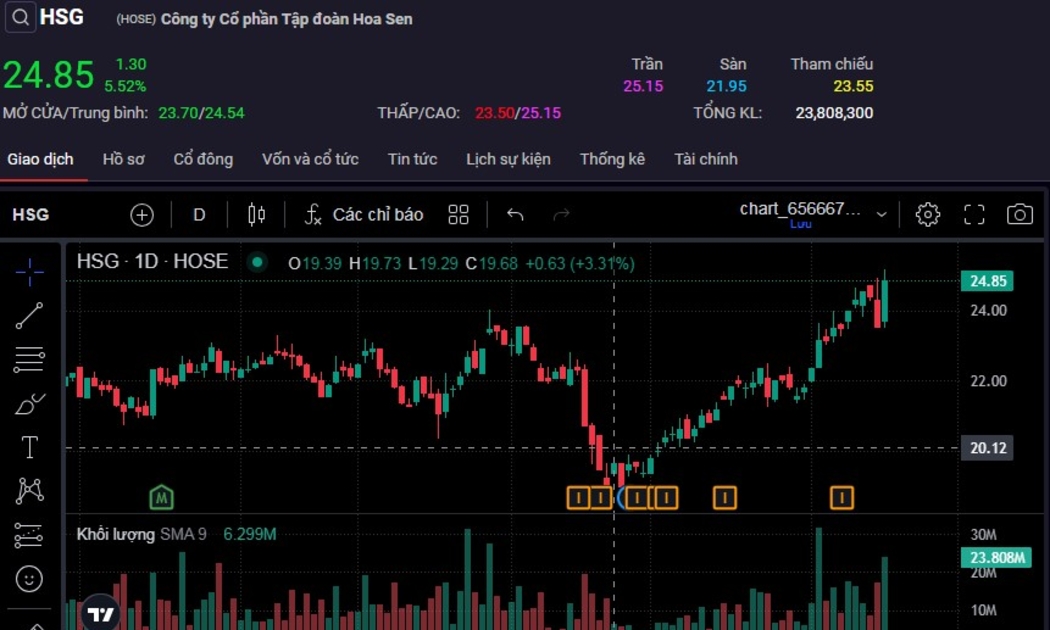The image size is (1050, 630).
Task: Add symbol to compare with plus button
Action: click(x=142, y=215)
